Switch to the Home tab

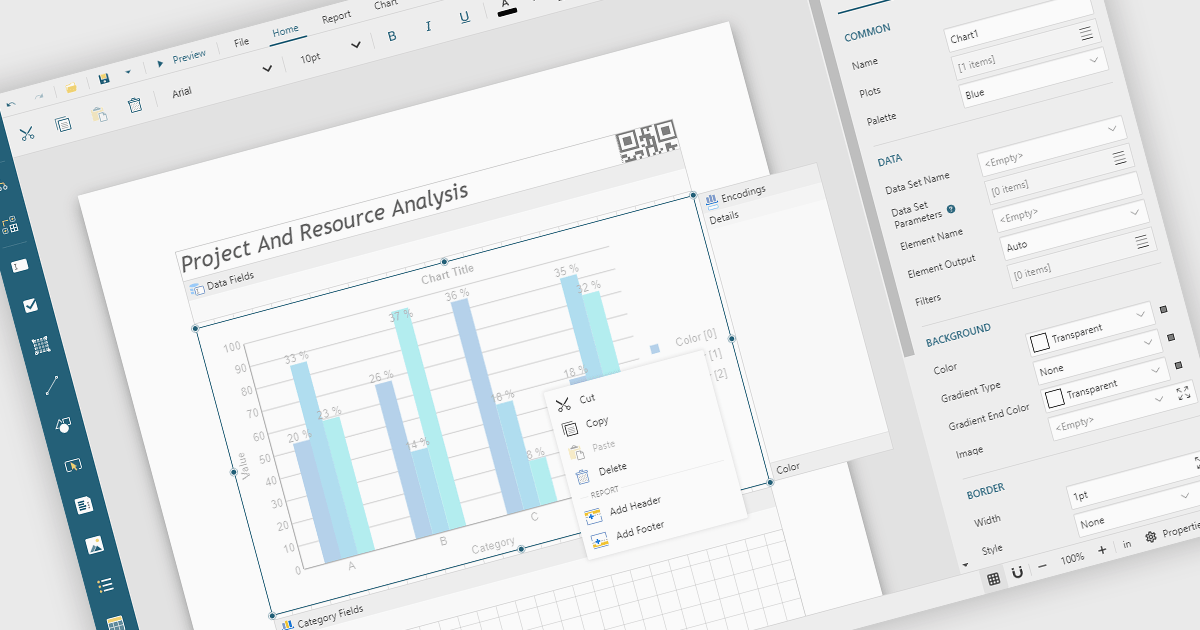pos(285,31)
